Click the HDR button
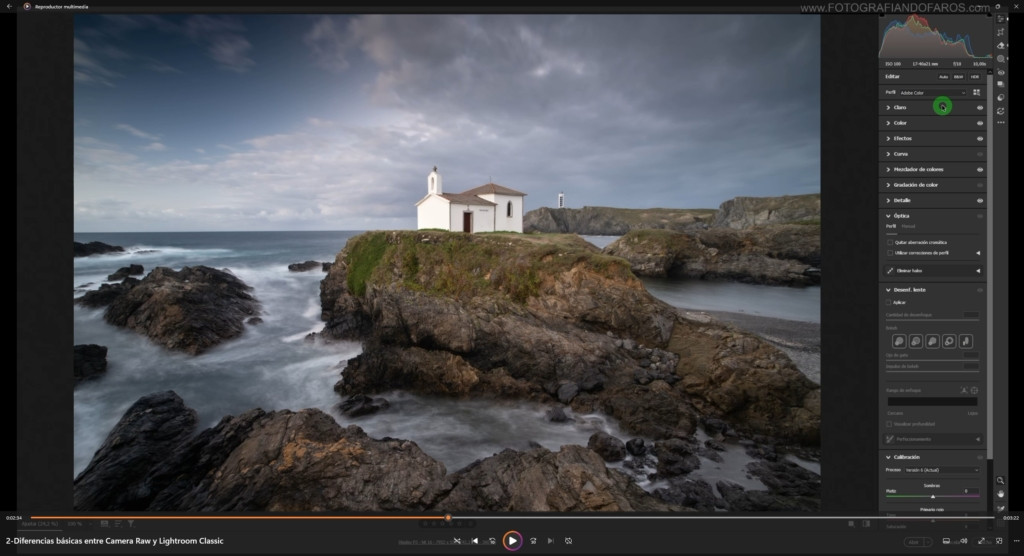 [x=974, y=77]
